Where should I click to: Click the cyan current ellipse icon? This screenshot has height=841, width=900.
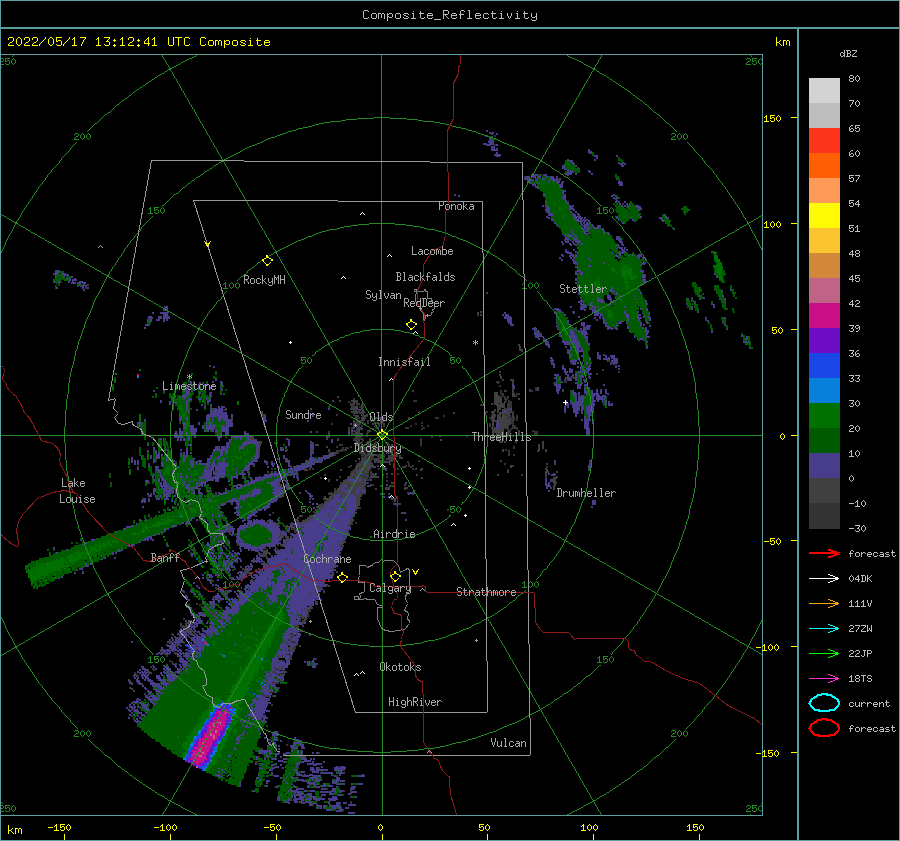tap(824, 703)
